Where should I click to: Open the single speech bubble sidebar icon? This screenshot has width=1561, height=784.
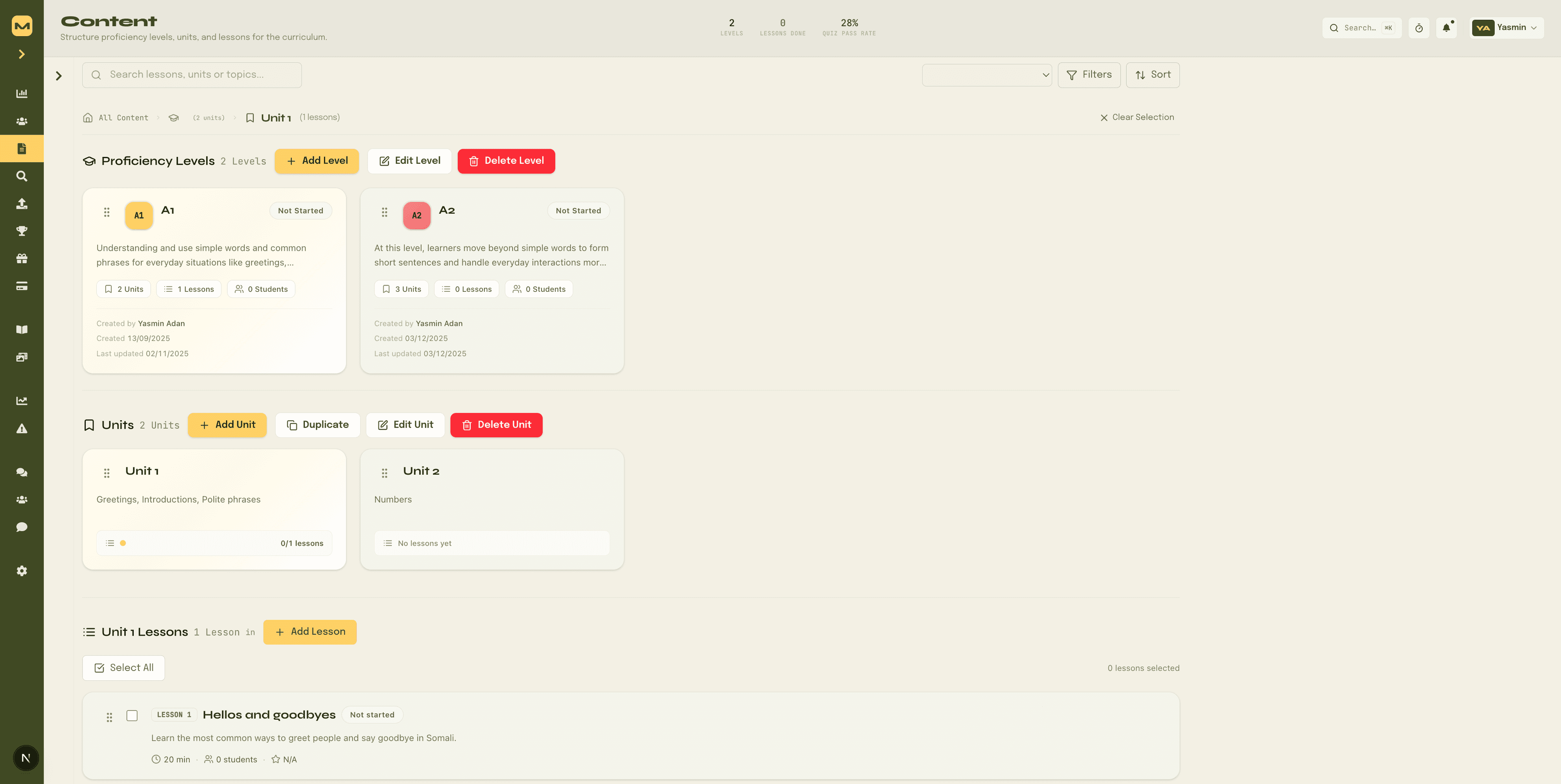click(x=22, y=527)
